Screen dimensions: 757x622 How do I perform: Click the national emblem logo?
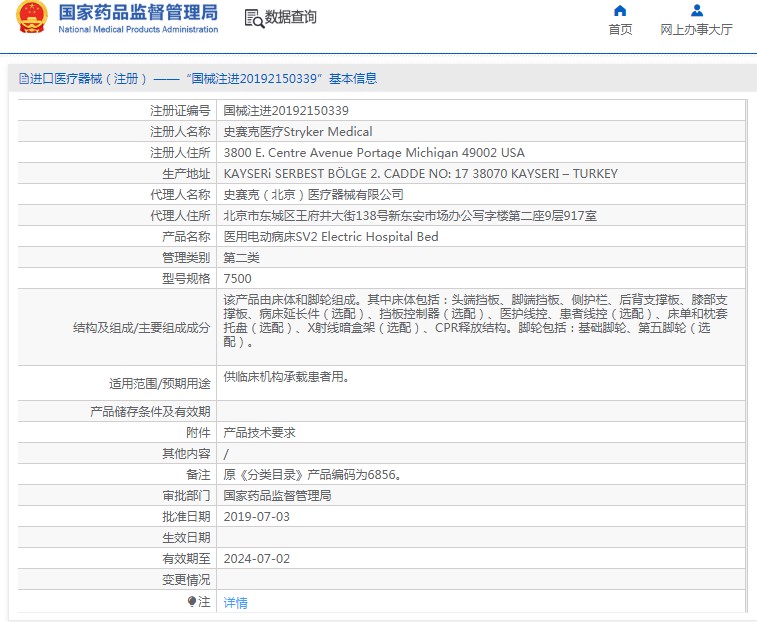(32, 17)
